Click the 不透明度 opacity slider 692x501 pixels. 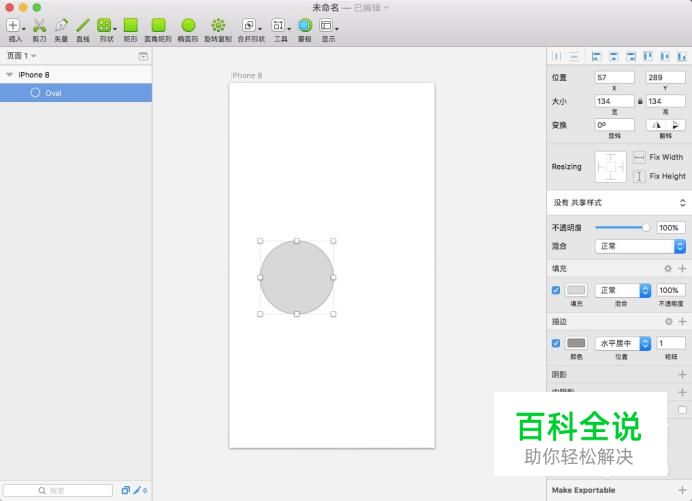tap(622, 227)
